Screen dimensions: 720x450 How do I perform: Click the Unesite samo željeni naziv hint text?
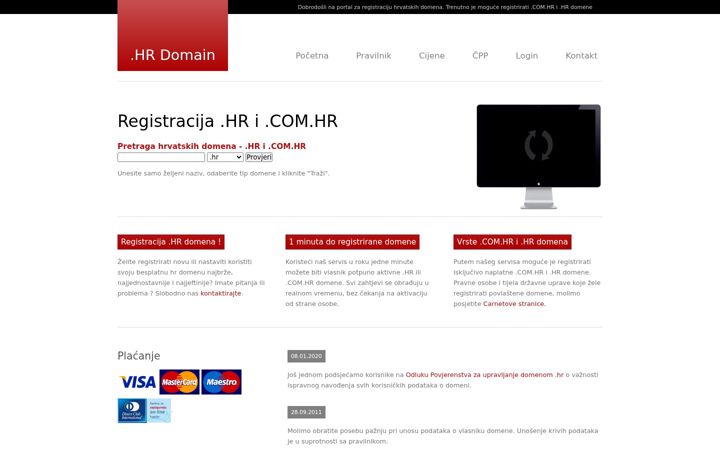pos(223,174)
